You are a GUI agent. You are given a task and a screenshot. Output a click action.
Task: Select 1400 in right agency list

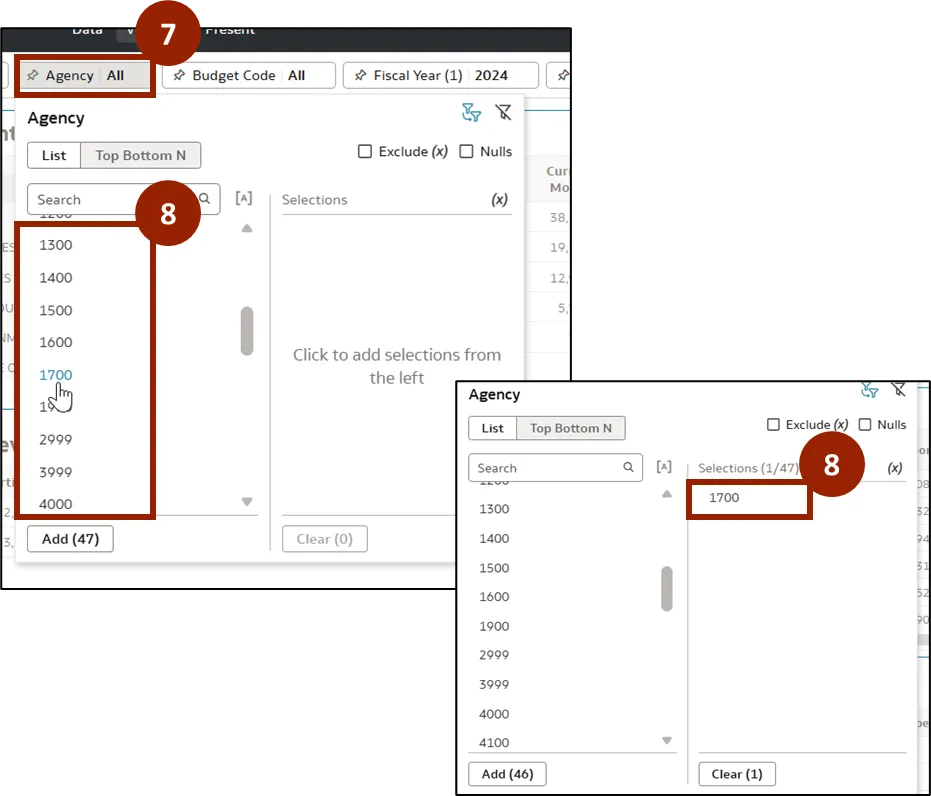495,539
